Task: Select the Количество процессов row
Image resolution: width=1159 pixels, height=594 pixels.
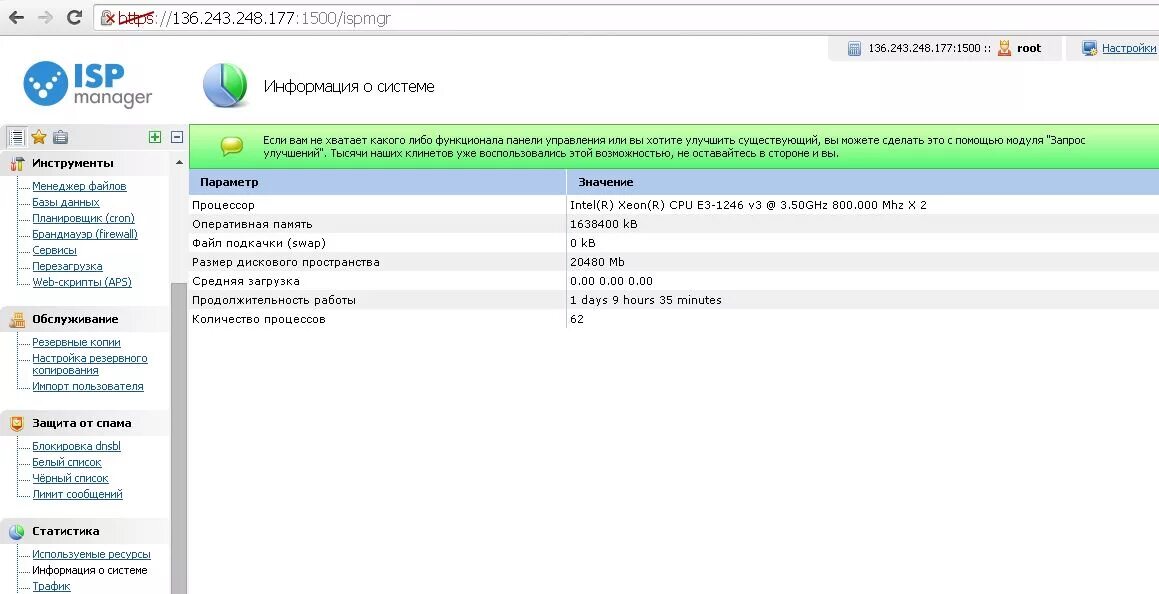Action: 674,319
